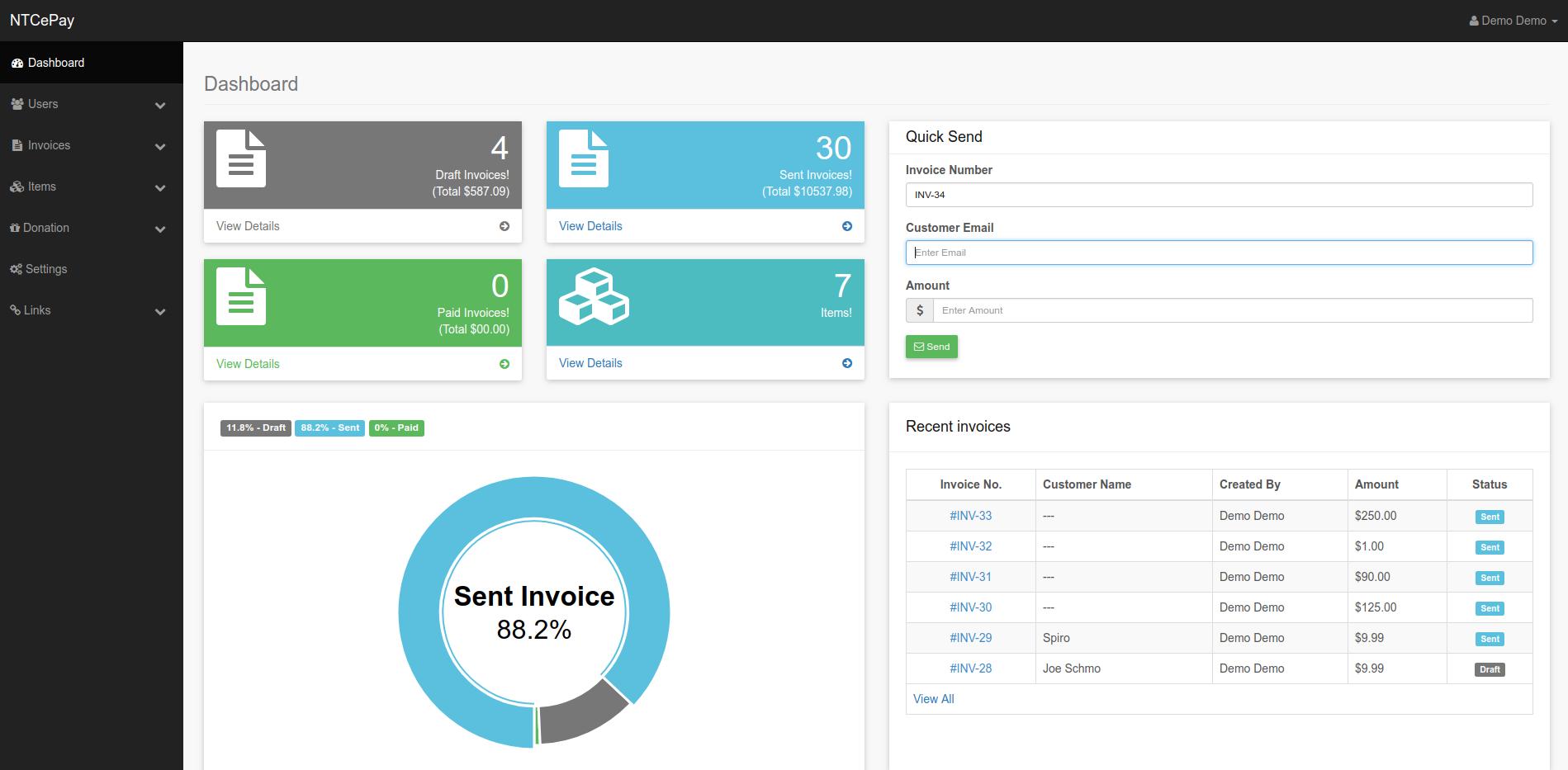Click arrow icon on Draft Invoices card
The height and width of the screenshot is (770, 1568).
[505, 226]
